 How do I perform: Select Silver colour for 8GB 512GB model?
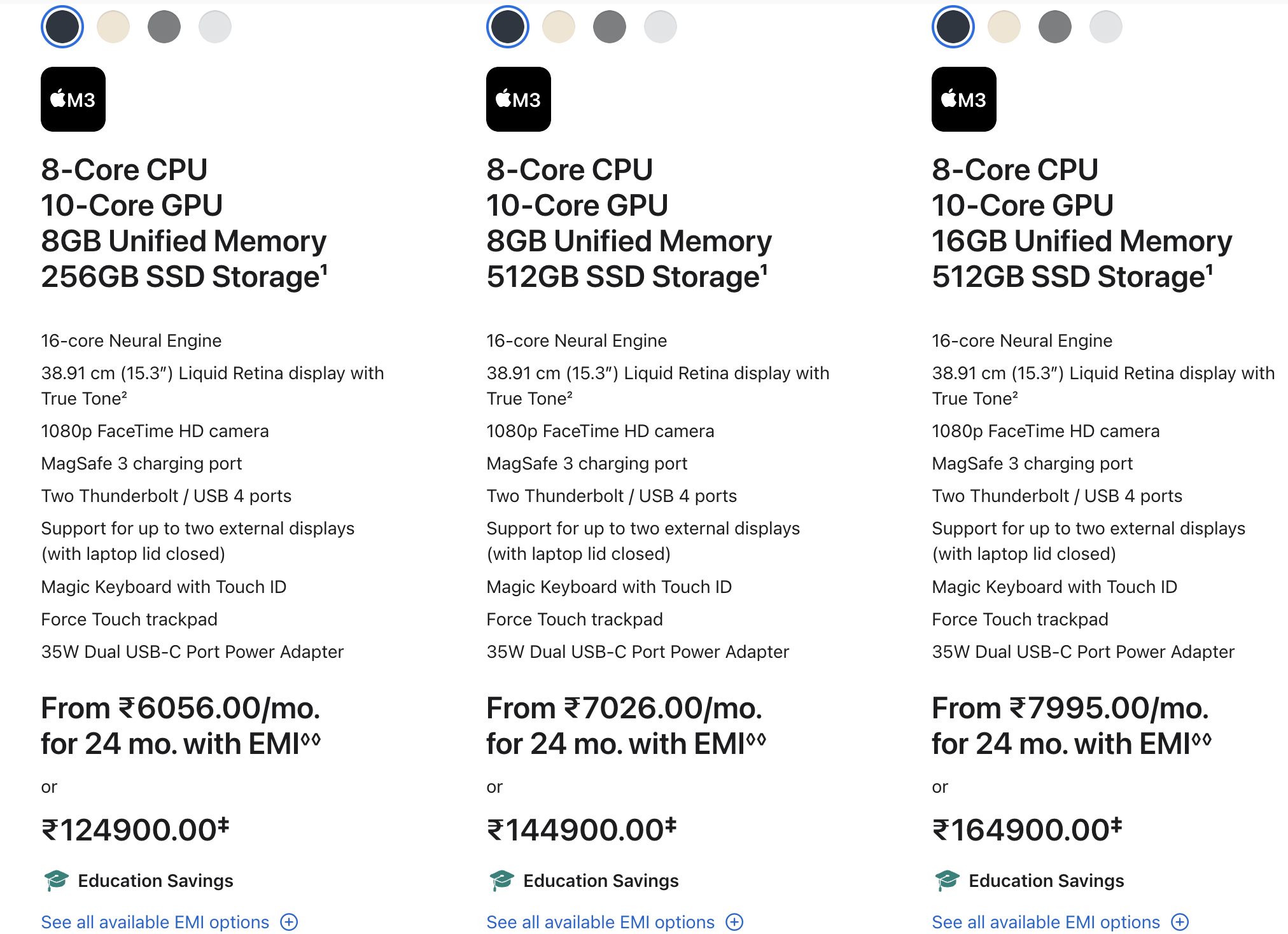[x=661, y=27]
